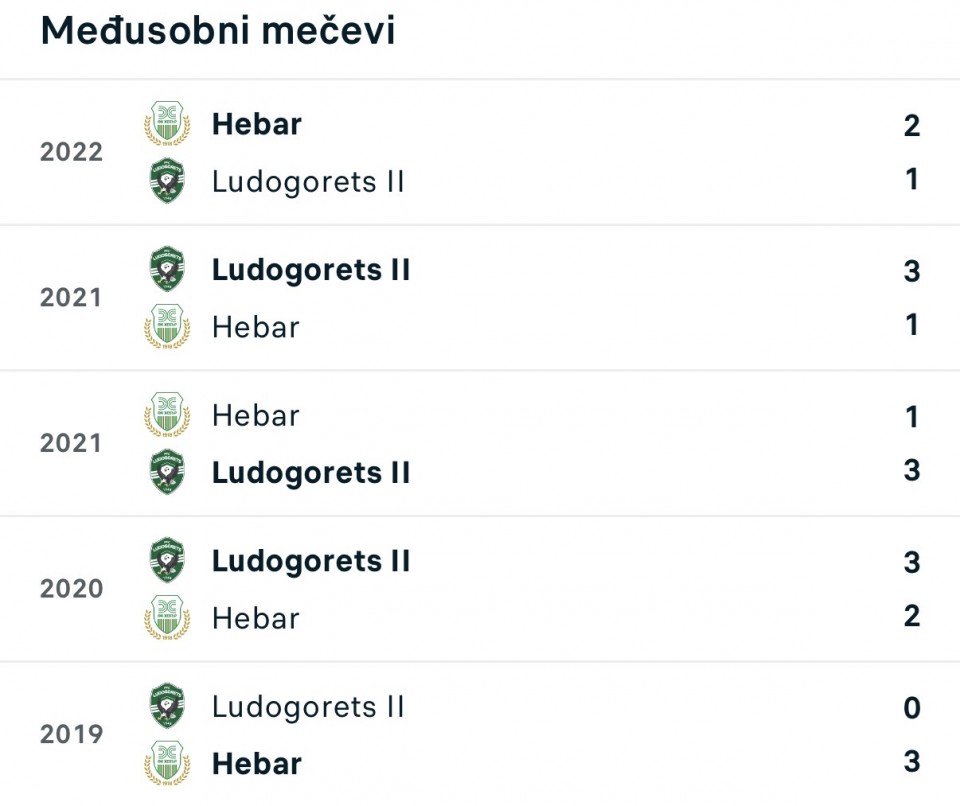Click Hebar crest beside score 3 in 2019

click(166, 763)
